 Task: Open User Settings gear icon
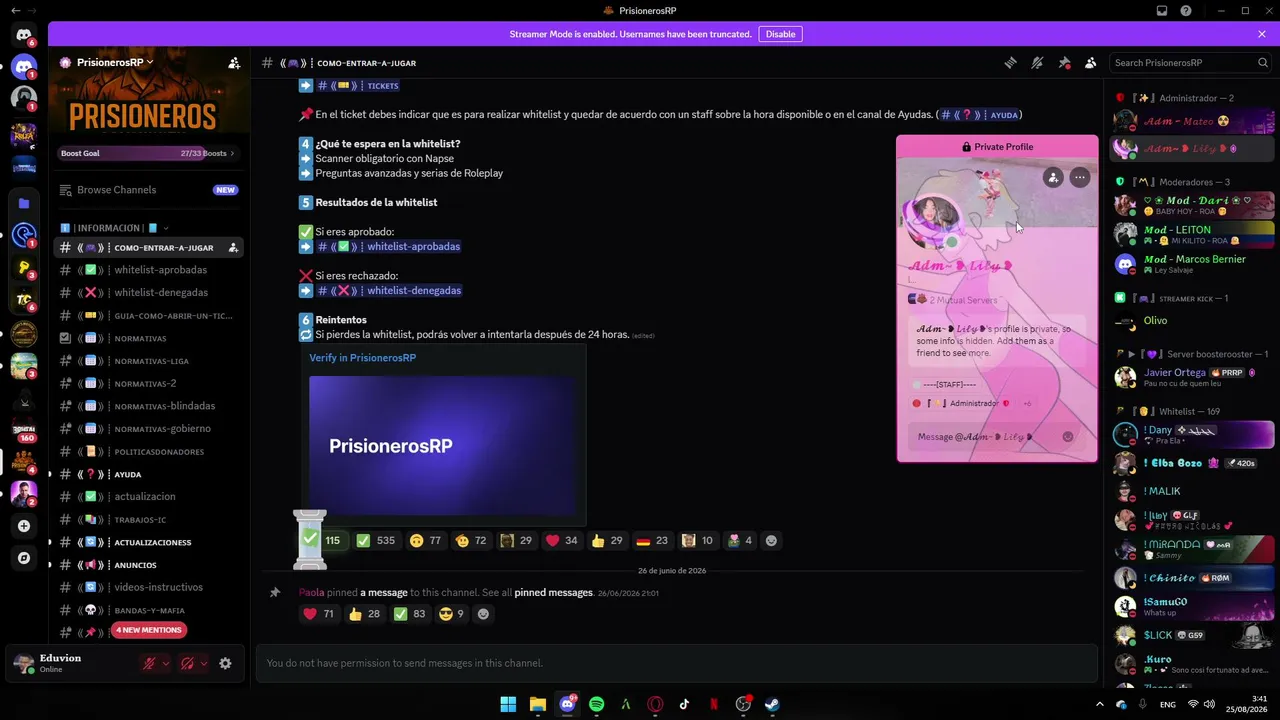pyautogui.click(x=225, y=663)
